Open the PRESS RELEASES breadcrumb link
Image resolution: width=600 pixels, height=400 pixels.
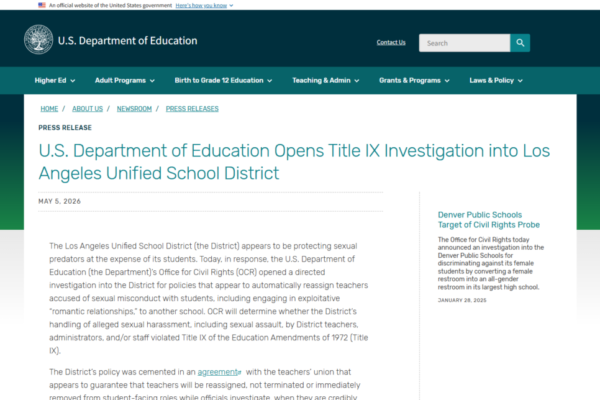(192, 109)
